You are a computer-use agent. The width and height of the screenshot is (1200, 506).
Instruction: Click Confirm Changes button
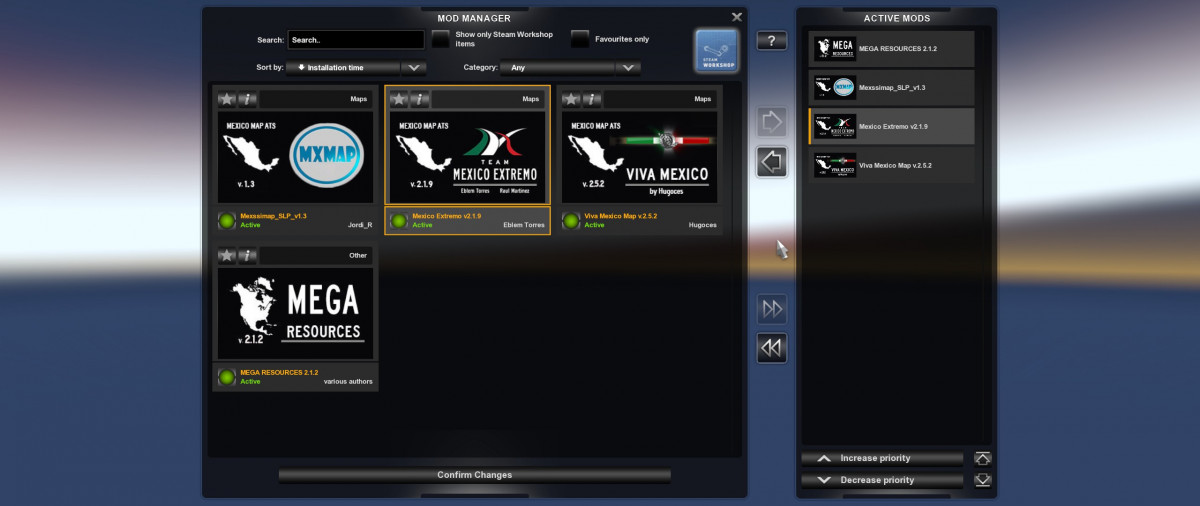pyautogui.click(x=474, y=475)
